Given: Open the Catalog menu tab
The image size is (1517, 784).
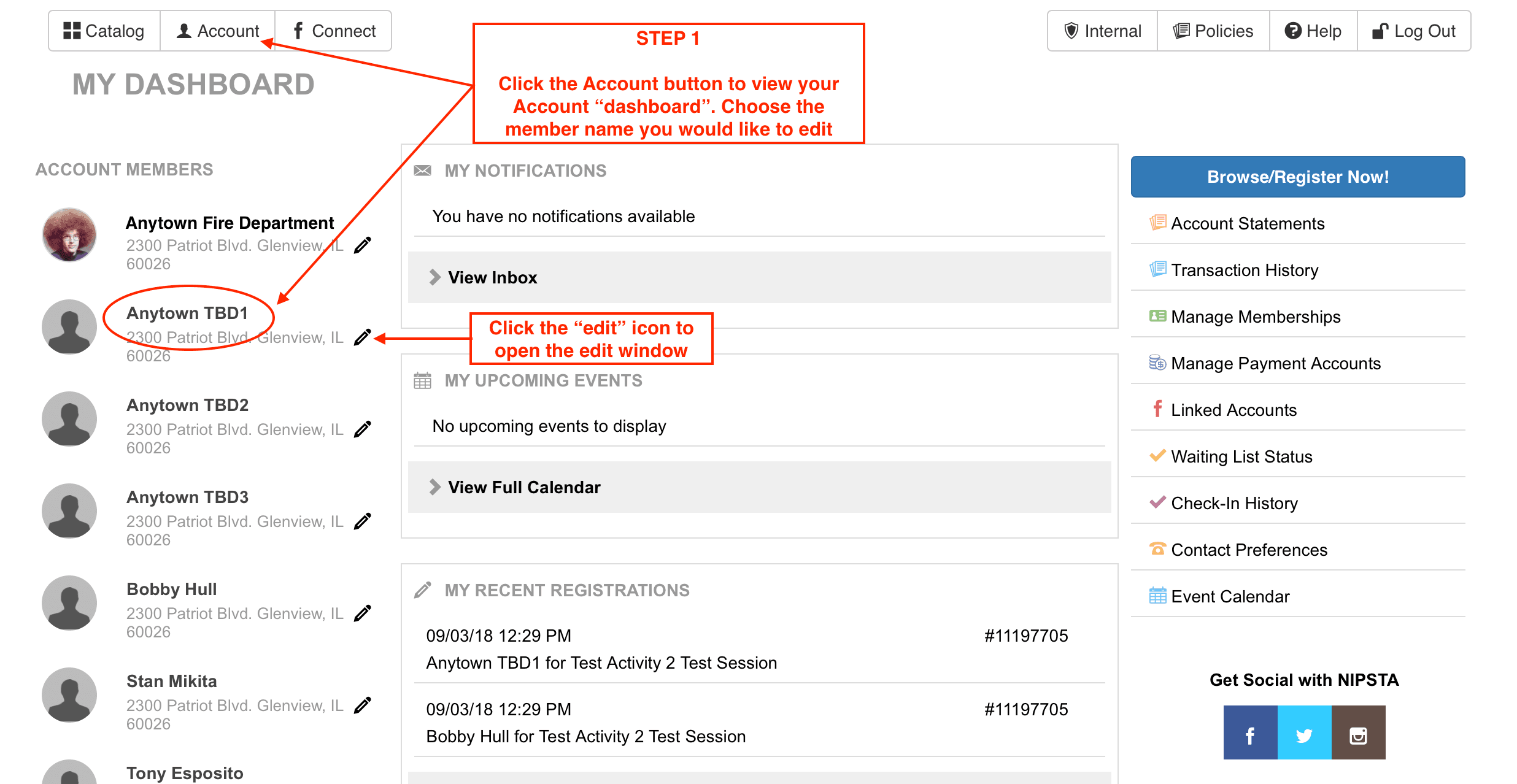Looking at the screenshot, I should pyautogui.click(x=104, y=31).
